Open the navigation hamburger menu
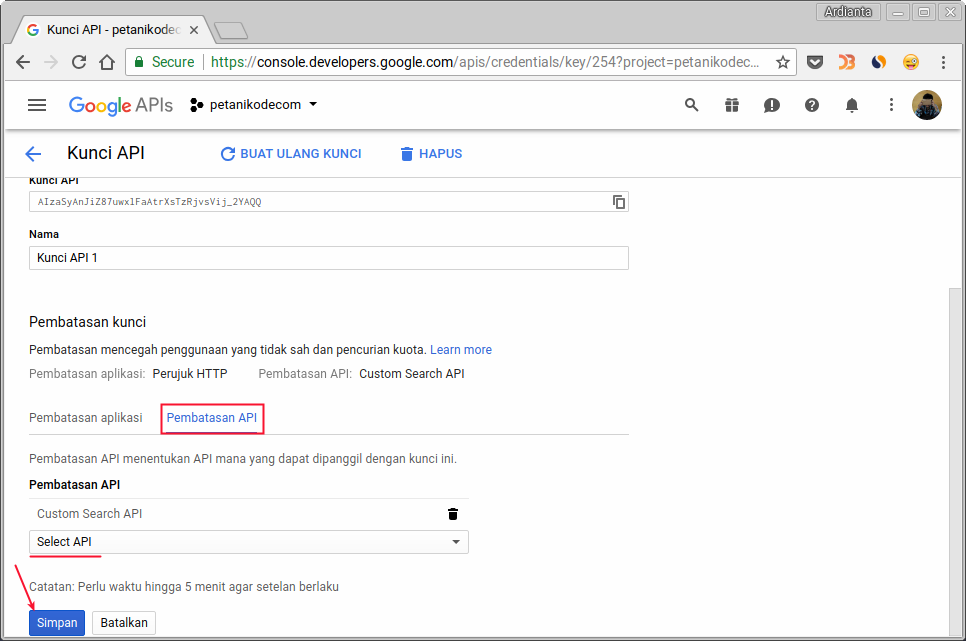Viewport: 966px width, 641px height. (37, 104)
